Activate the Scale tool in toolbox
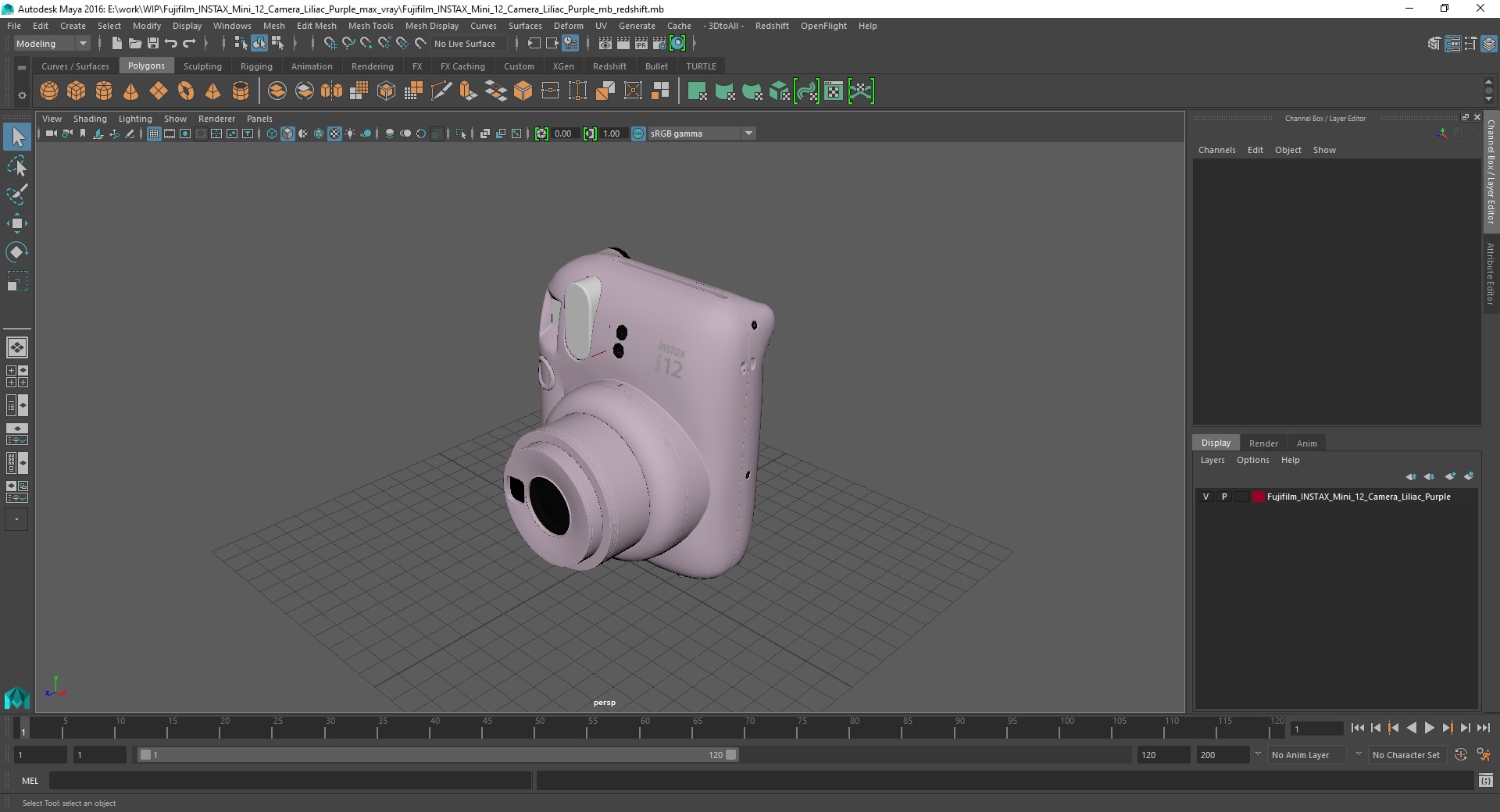Image resolution: width=1500 pixels, height=812 pixels. click(17, 281)
